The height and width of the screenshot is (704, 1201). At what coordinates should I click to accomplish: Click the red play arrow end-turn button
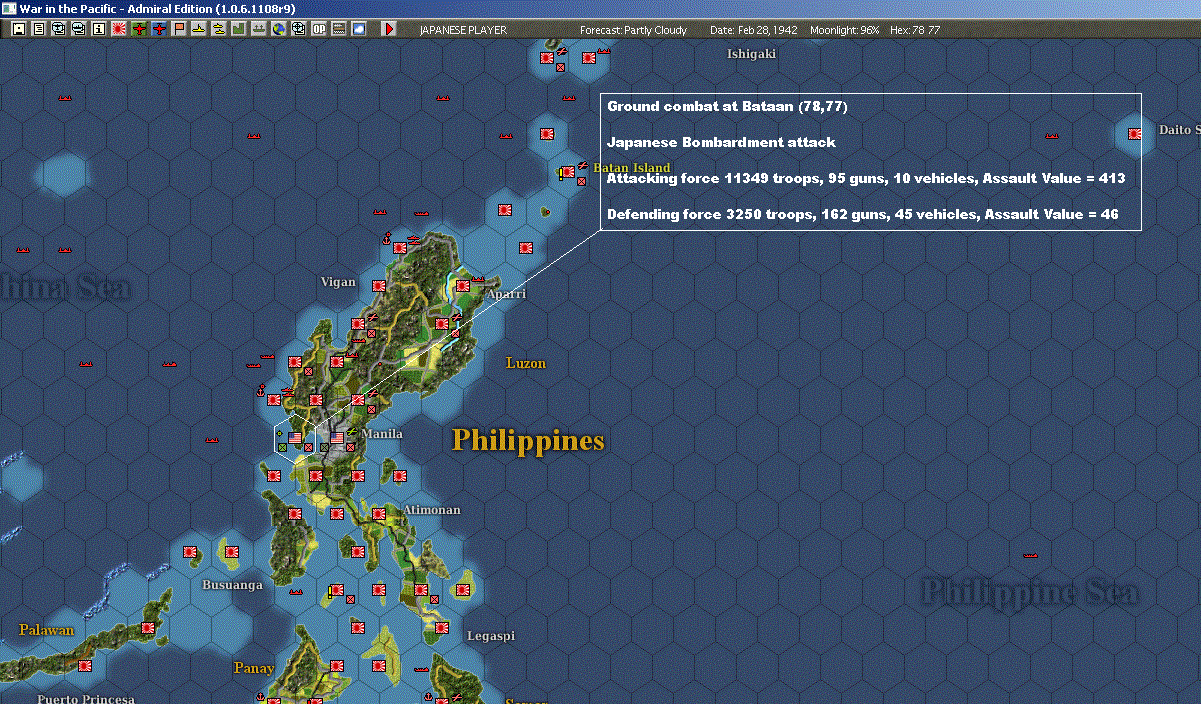pyautogui.click(x=389, y=29)
